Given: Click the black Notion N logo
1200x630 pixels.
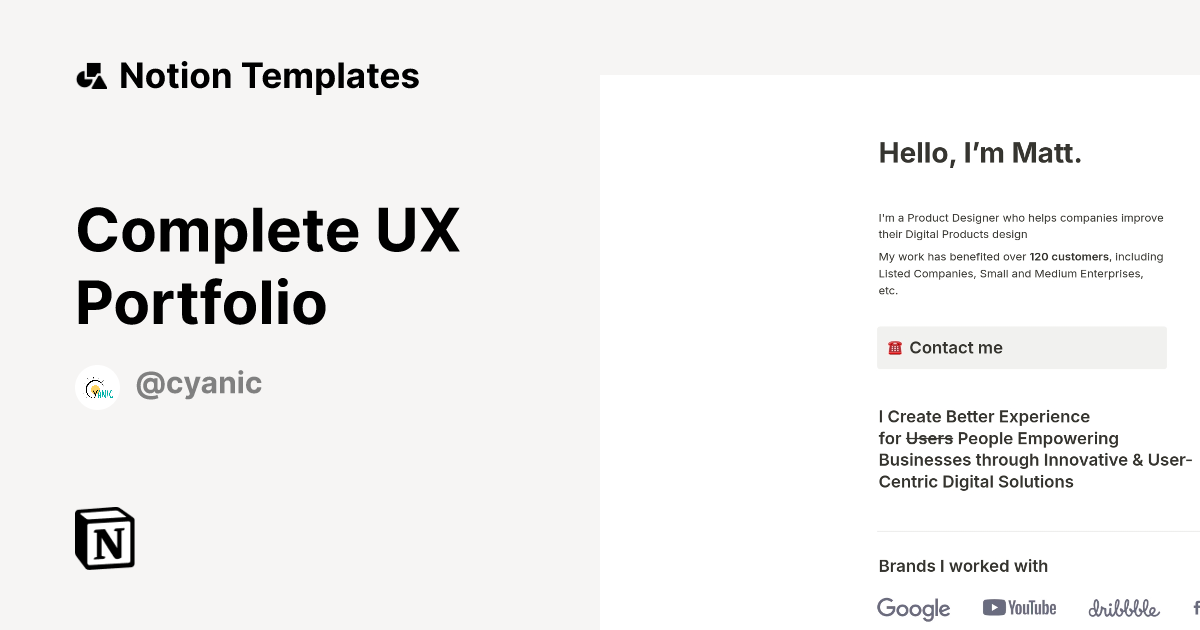Looking at the screenshot, I should tap(104, 538).
